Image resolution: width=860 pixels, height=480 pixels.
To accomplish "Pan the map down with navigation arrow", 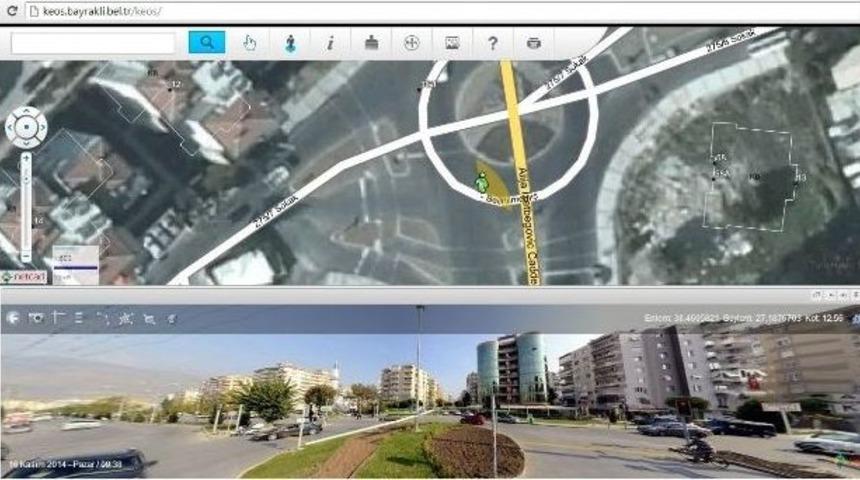I will click(26, 141).
